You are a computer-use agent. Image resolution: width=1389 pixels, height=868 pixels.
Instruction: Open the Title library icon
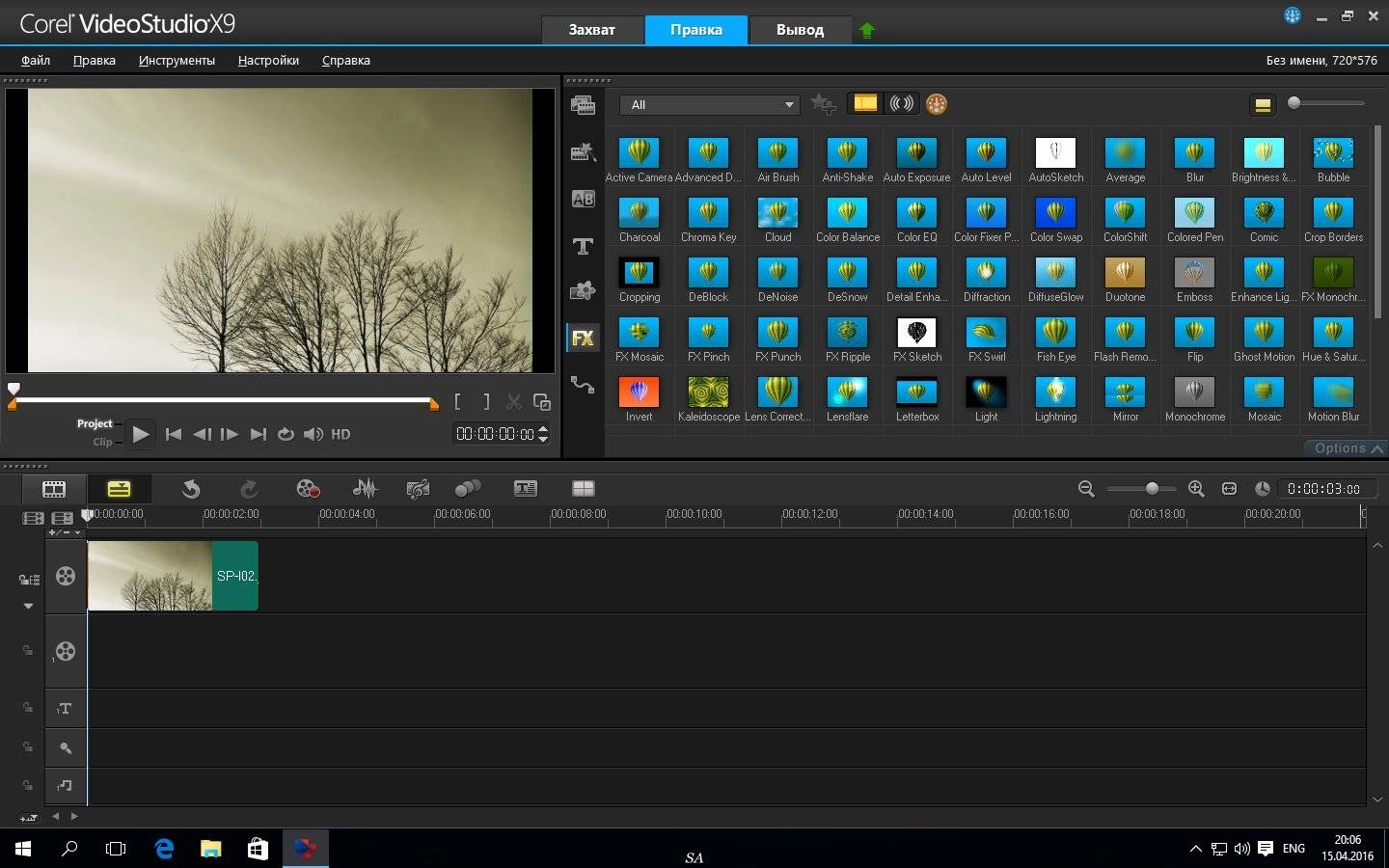(x=583, y=246)
